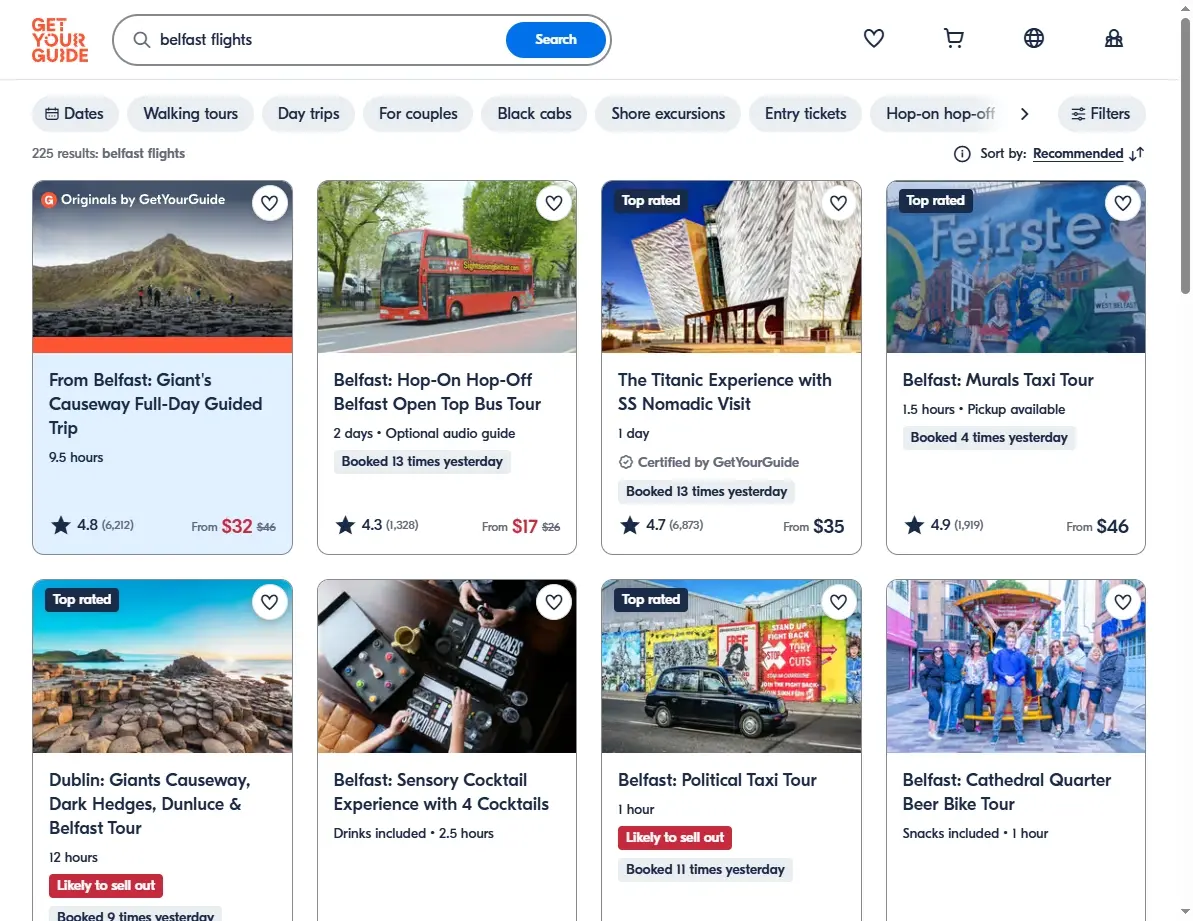The height and width of the screenshot is (921, 1193).
Task: Click Booked 4 times yesterday label
Action: click(x=989, y=437)
